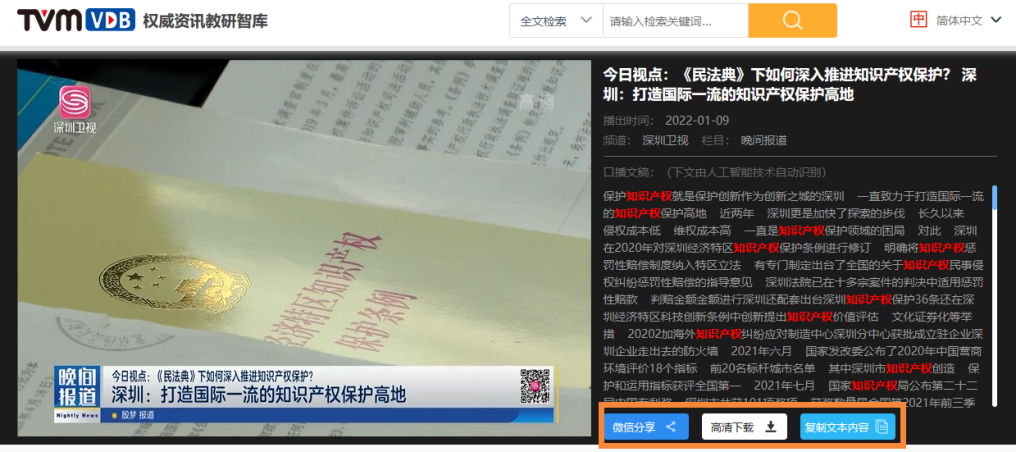Click the 殷梦 报道 reporter caption
This screenshot has width=1016, height=452.
pyautogui.click(x=135, y=415)
